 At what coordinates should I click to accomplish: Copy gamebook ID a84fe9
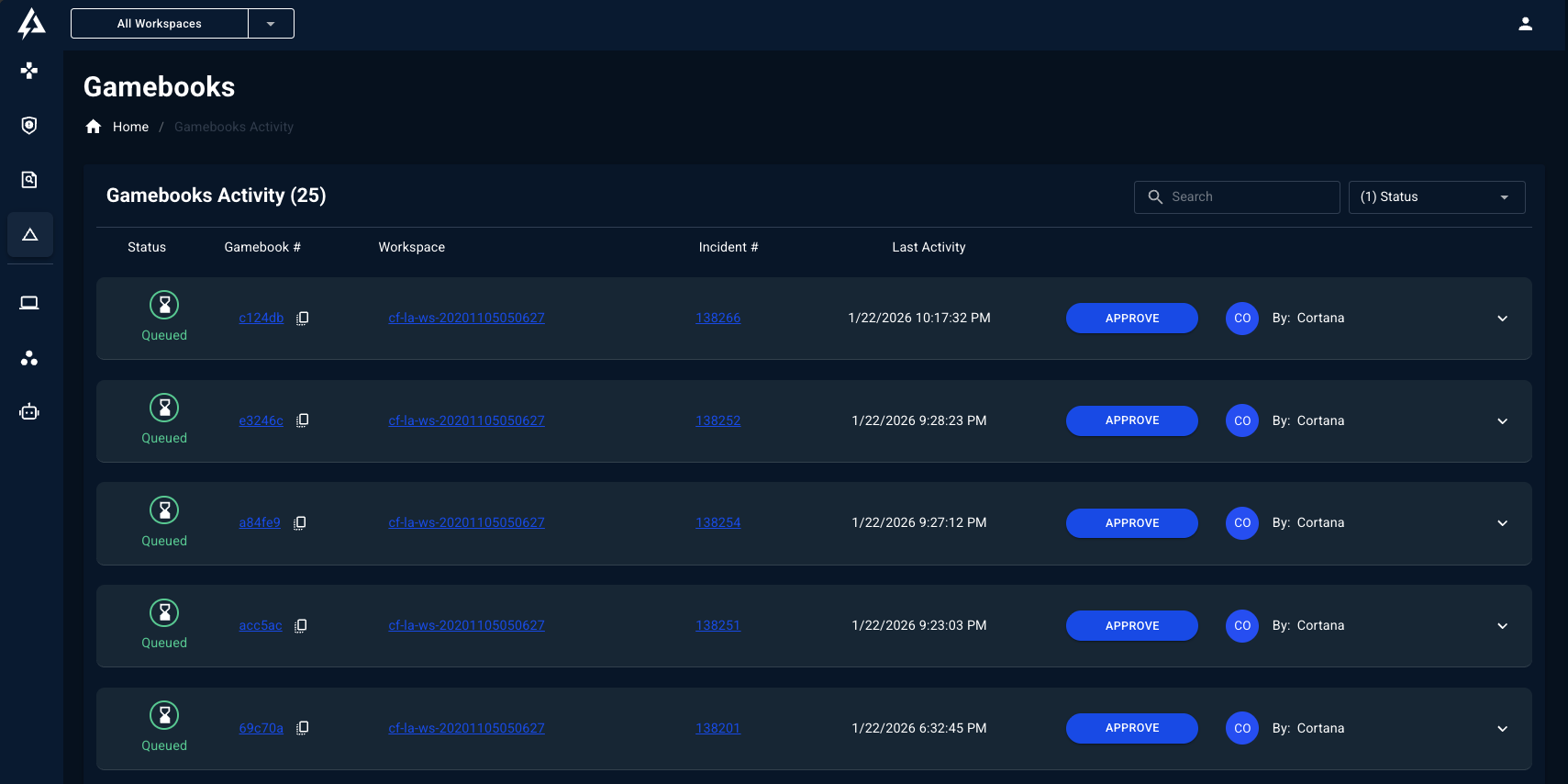point(299,523)
